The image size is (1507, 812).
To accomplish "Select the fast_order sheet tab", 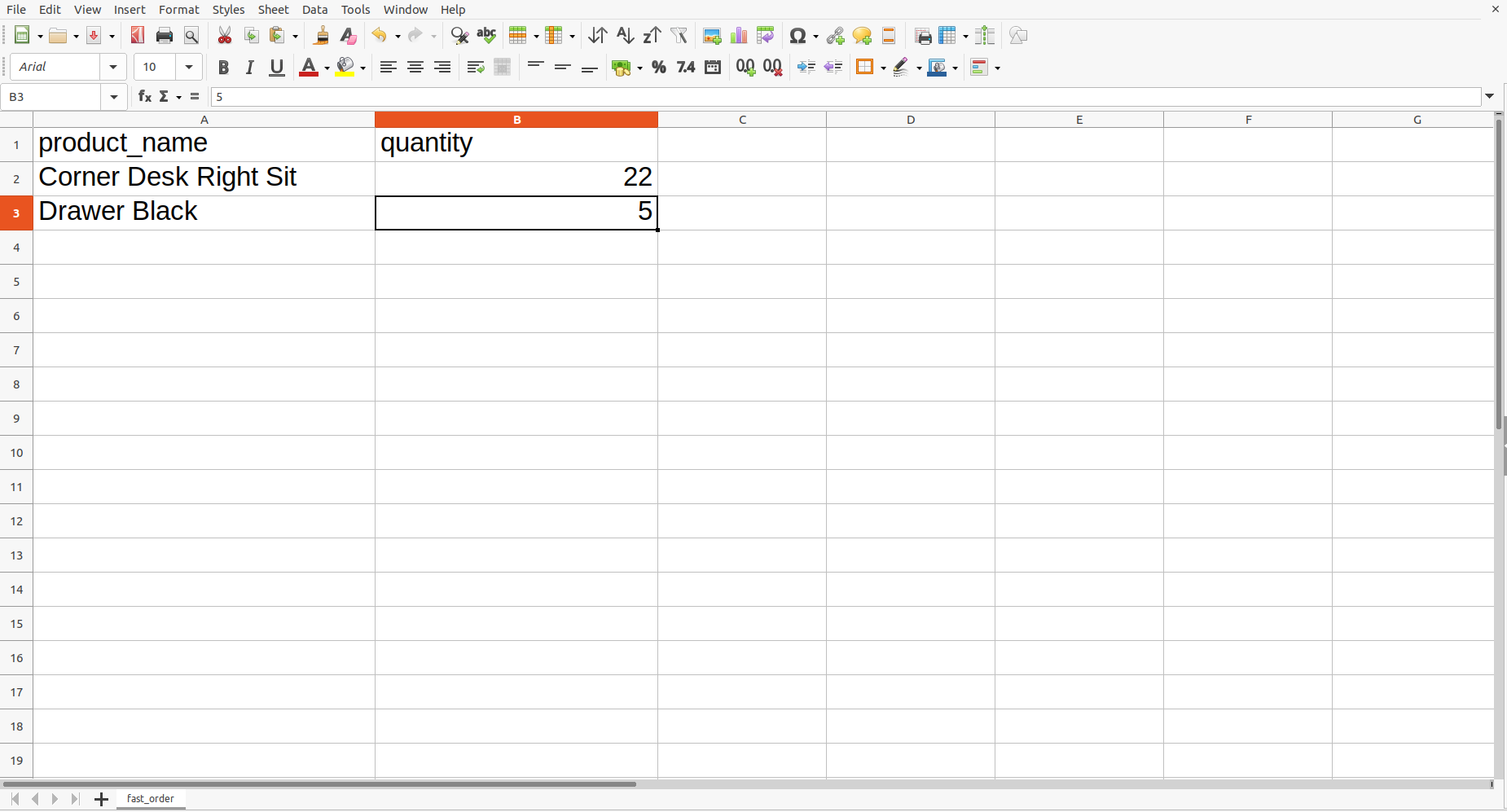I will (x=151, y=799).
